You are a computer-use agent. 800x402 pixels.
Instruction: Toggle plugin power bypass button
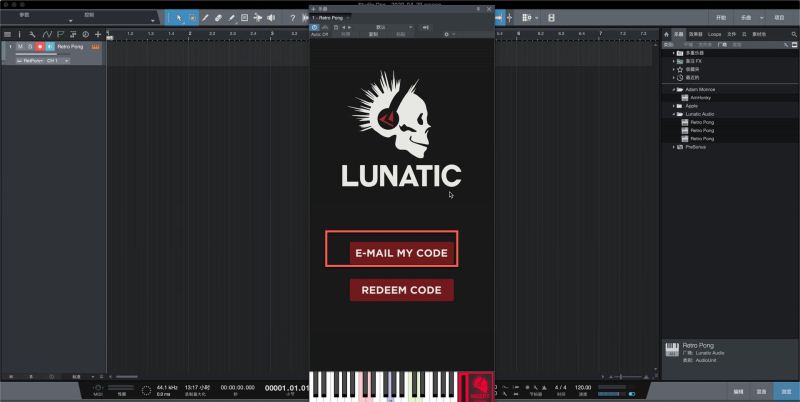coord(315,27)
